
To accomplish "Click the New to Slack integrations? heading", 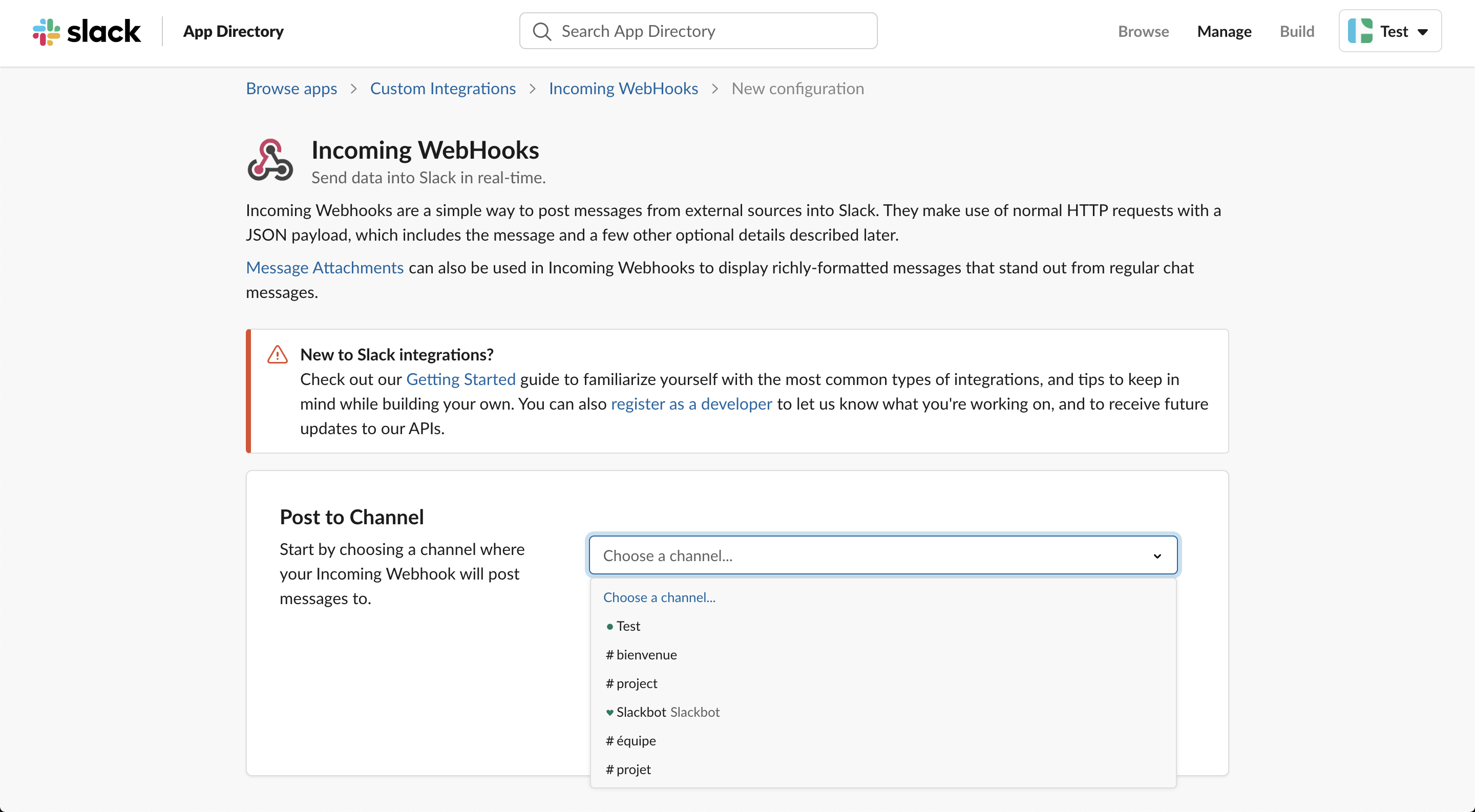I will 397,355.
